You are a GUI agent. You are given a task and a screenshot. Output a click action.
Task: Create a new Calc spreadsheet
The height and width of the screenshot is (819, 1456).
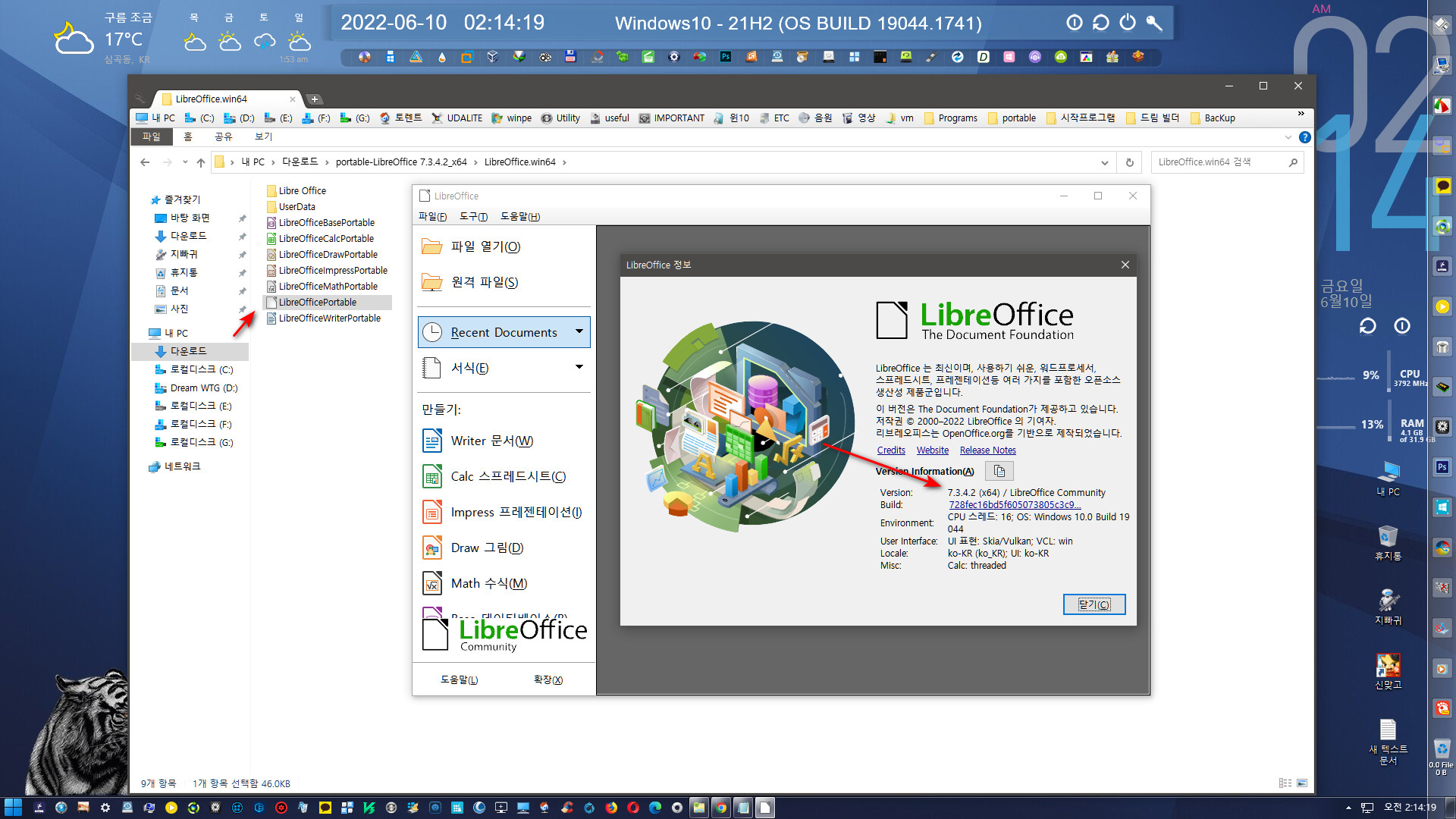[x=494, y=476]
